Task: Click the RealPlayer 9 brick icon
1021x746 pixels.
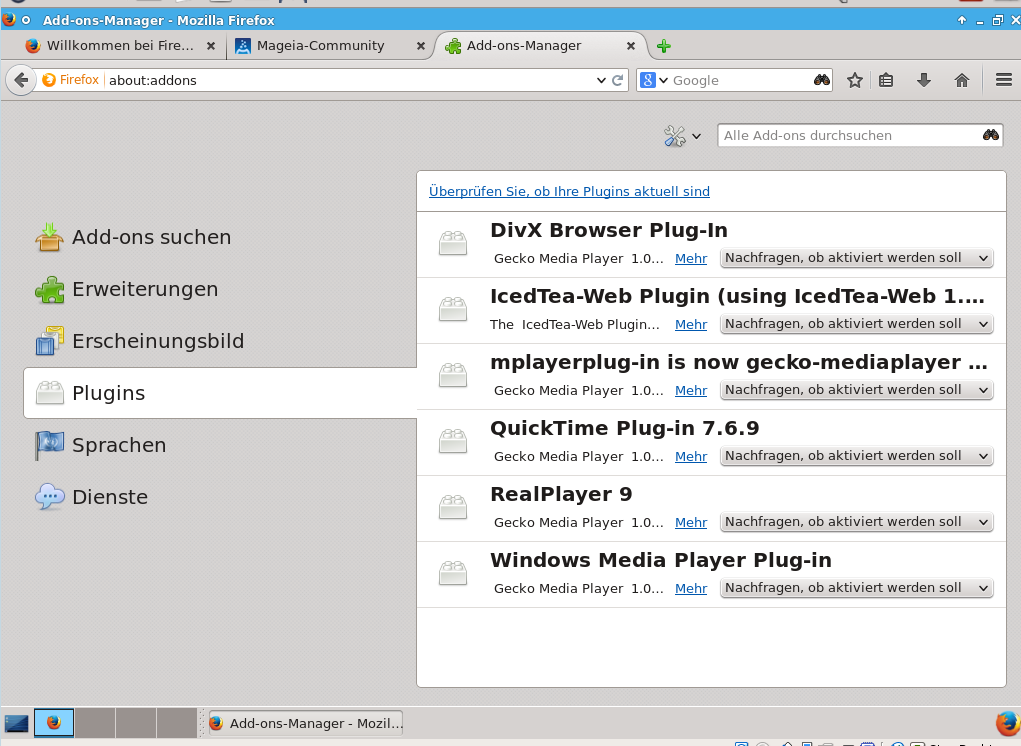Action: 453,507
